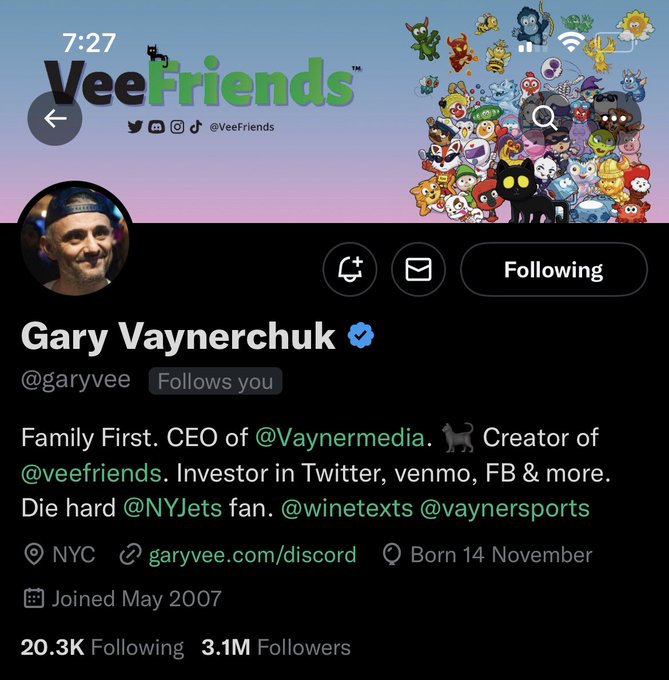
Task: Visit the @NYJets profile mention
Action: (173, 508)
